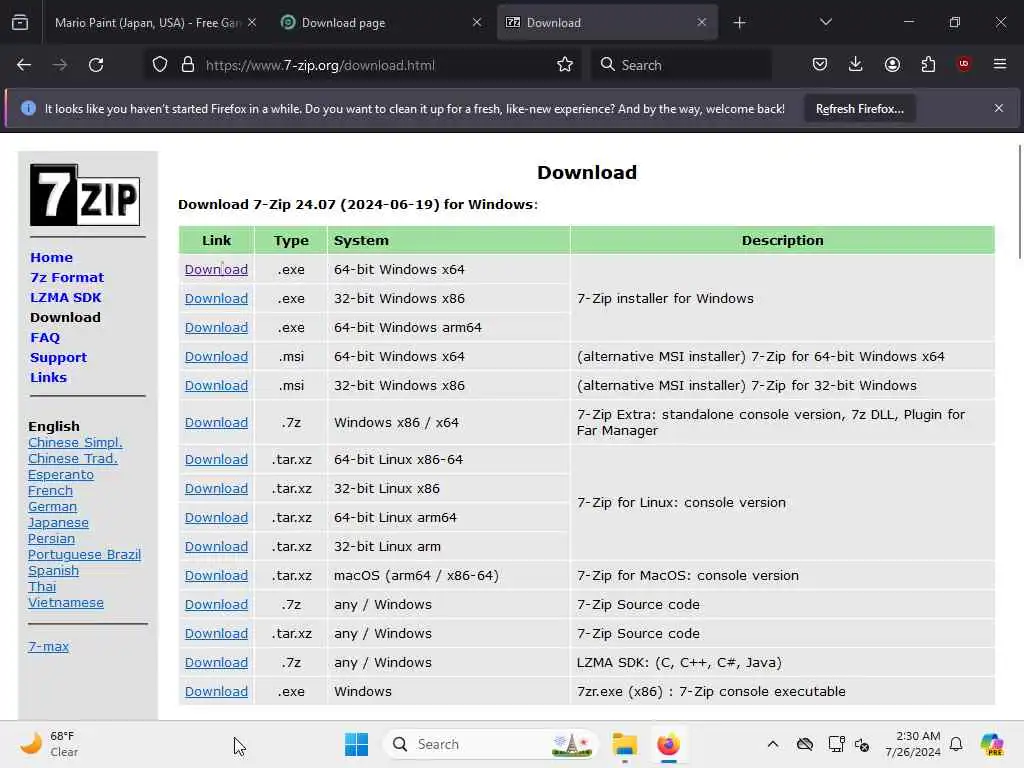The width and height of the screenshot is (1024, 768).
Task: Open the weather widget showing 68°F
Action: (x=49, y=744)
